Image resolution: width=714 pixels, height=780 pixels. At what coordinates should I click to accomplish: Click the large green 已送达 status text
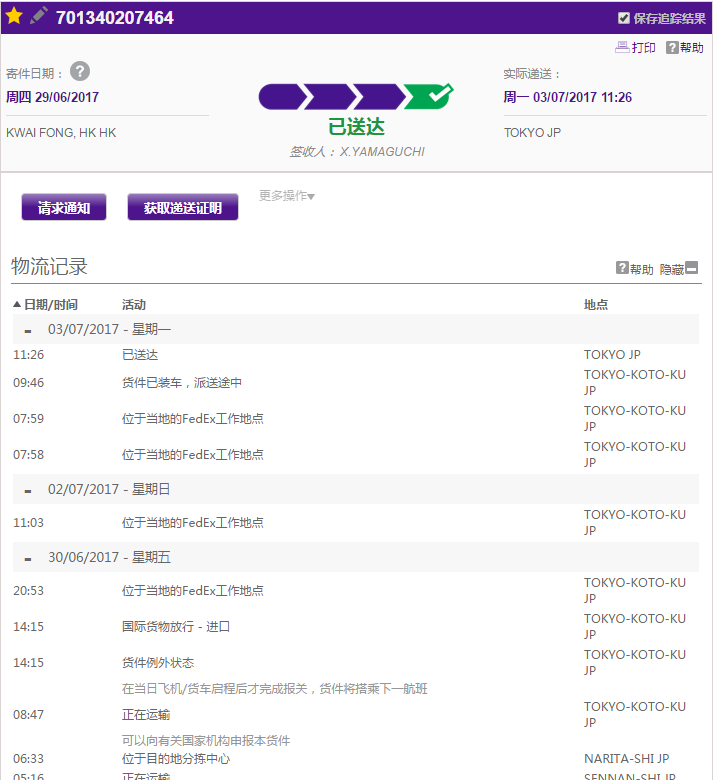[356, 127]
